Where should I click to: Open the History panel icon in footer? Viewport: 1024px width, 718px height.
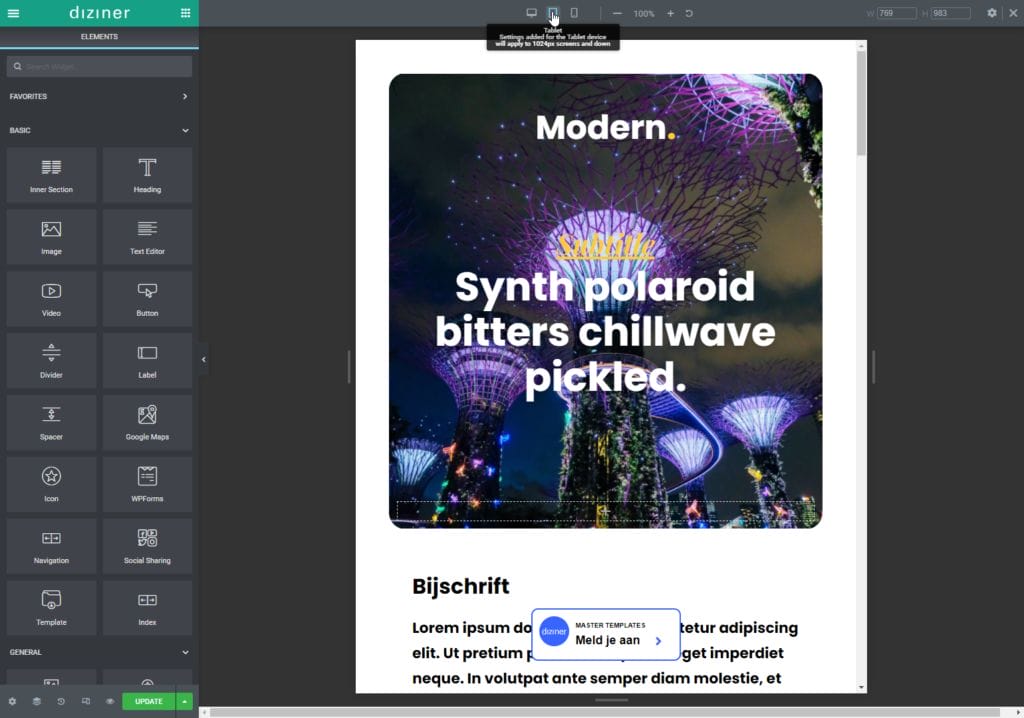coord(61,701)
